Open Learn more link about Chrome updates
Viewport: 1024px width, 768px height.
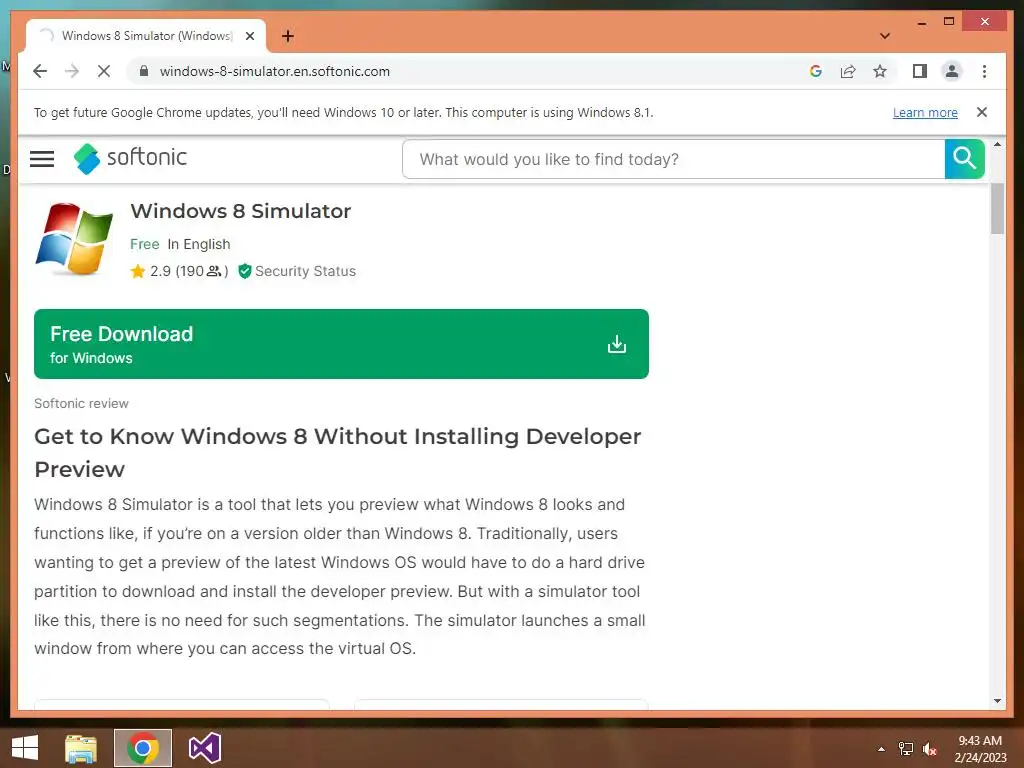pyautogui.click(x=925, y=112)
